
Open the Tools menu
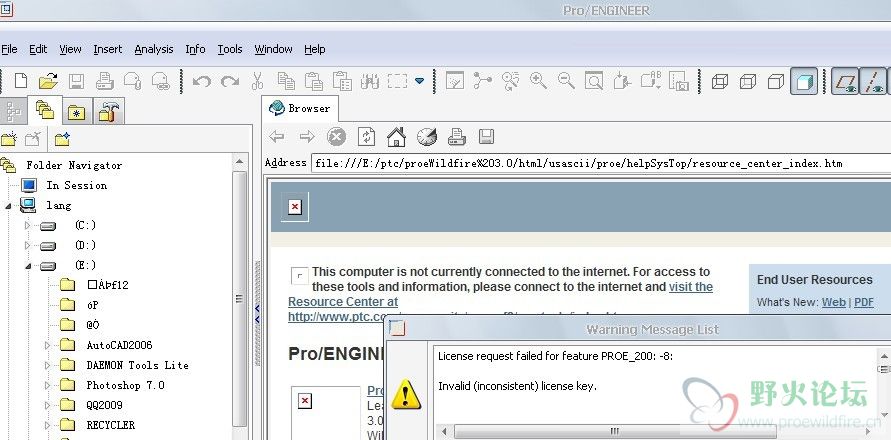pos(230,49)
